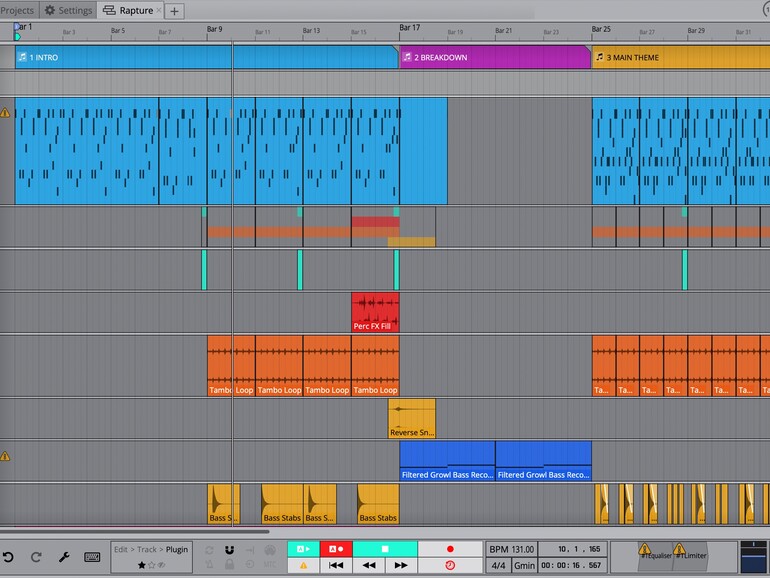This screenshot has height=578, width=770.
Task: Stop playback with the square stop button
Action: click(x=385, y=549)
